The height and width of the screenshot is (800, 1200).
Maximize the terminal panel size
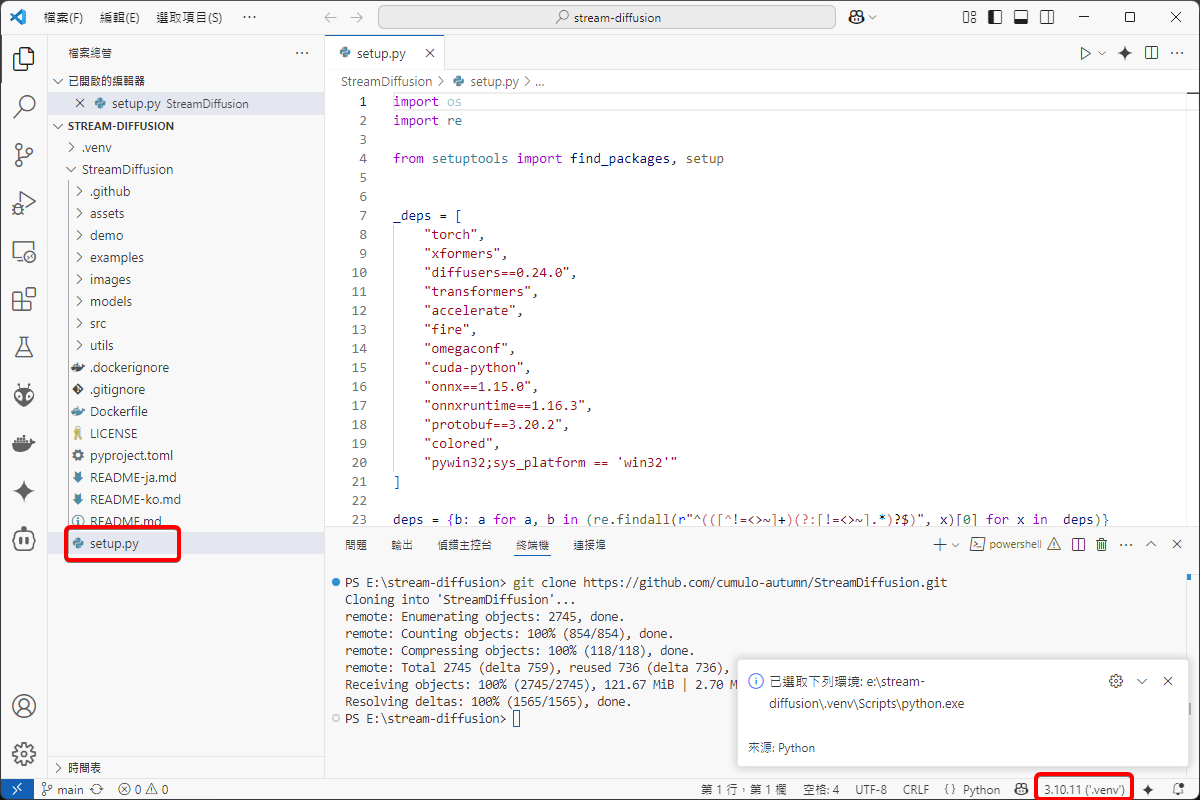pyautogui.click(x=1151, y=545)
